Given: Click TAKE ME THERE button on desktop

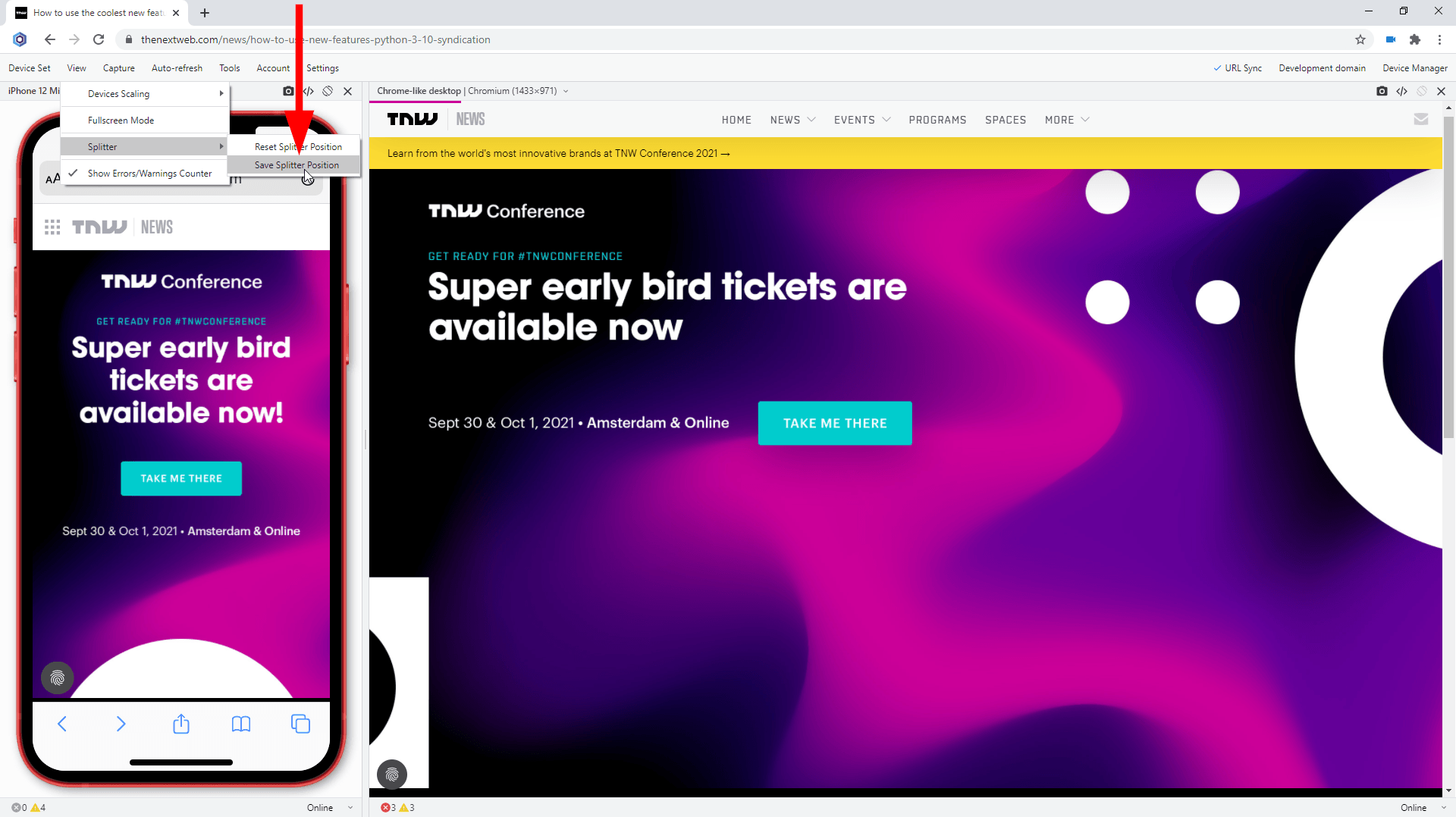Looking at the screenshot, I should tap(834, 423).
